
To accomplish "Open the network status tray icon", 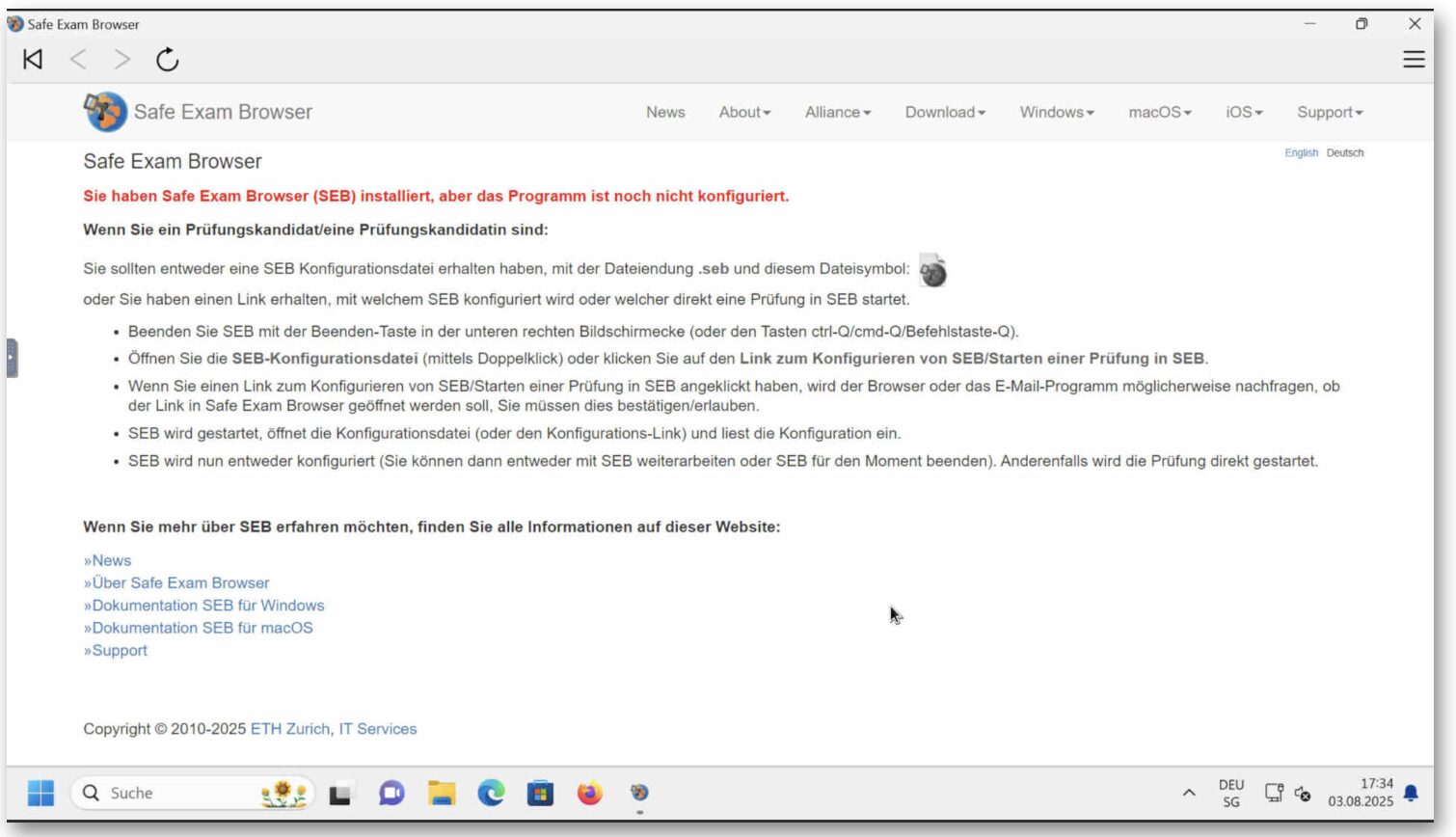I will click(1274, 793).
